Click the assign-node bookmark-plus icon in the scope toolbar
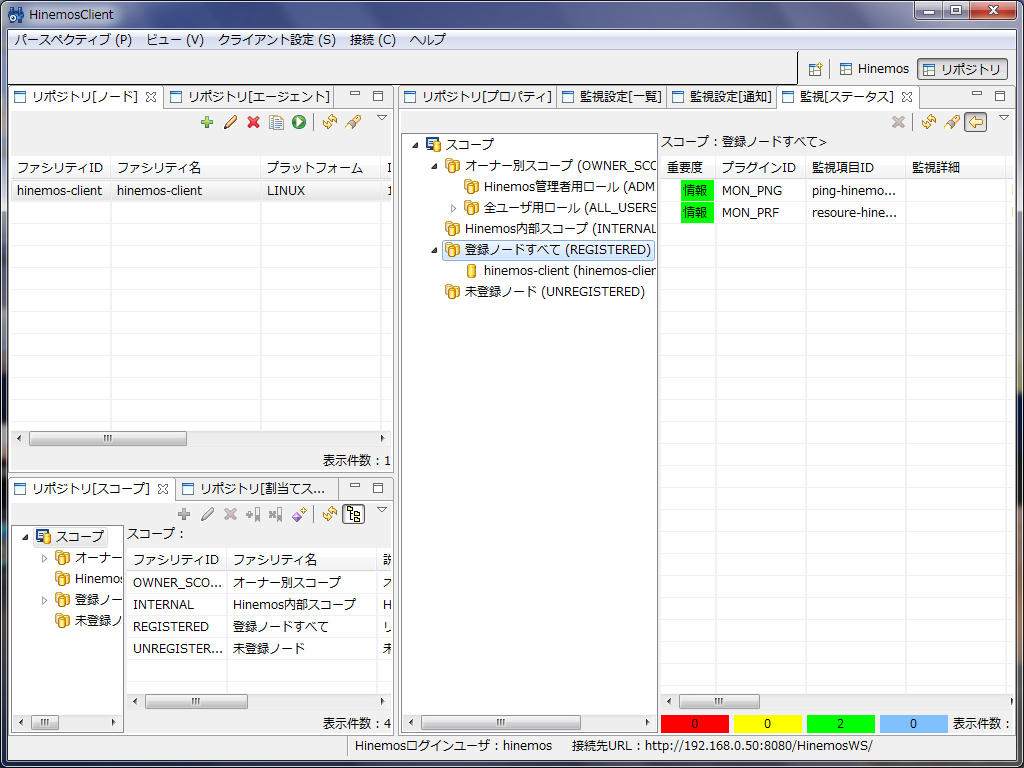The image size is (1024, 768). (253, 515)
